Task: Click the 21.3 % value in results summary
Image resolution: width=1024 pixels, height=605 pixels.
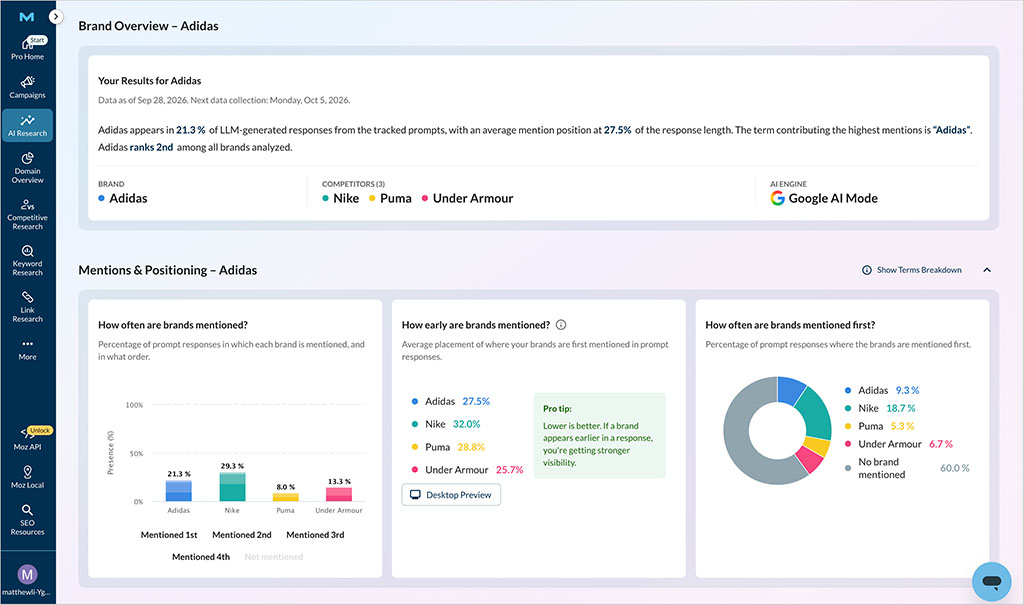Action: pyautogui.click(x=191, y=130)
